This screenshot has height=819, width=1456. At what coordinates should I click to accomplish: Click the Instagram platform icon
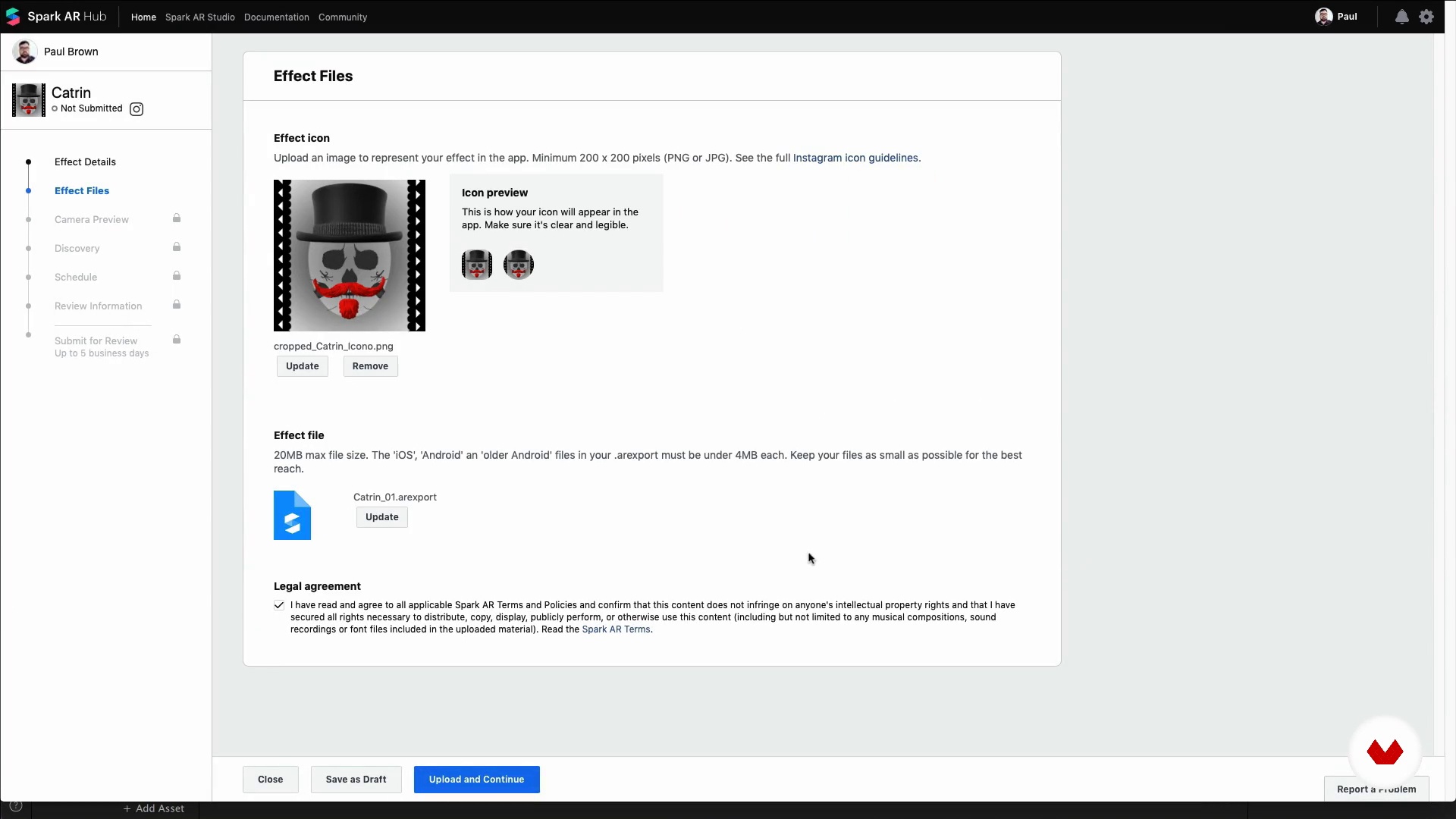tap(136, 109)
